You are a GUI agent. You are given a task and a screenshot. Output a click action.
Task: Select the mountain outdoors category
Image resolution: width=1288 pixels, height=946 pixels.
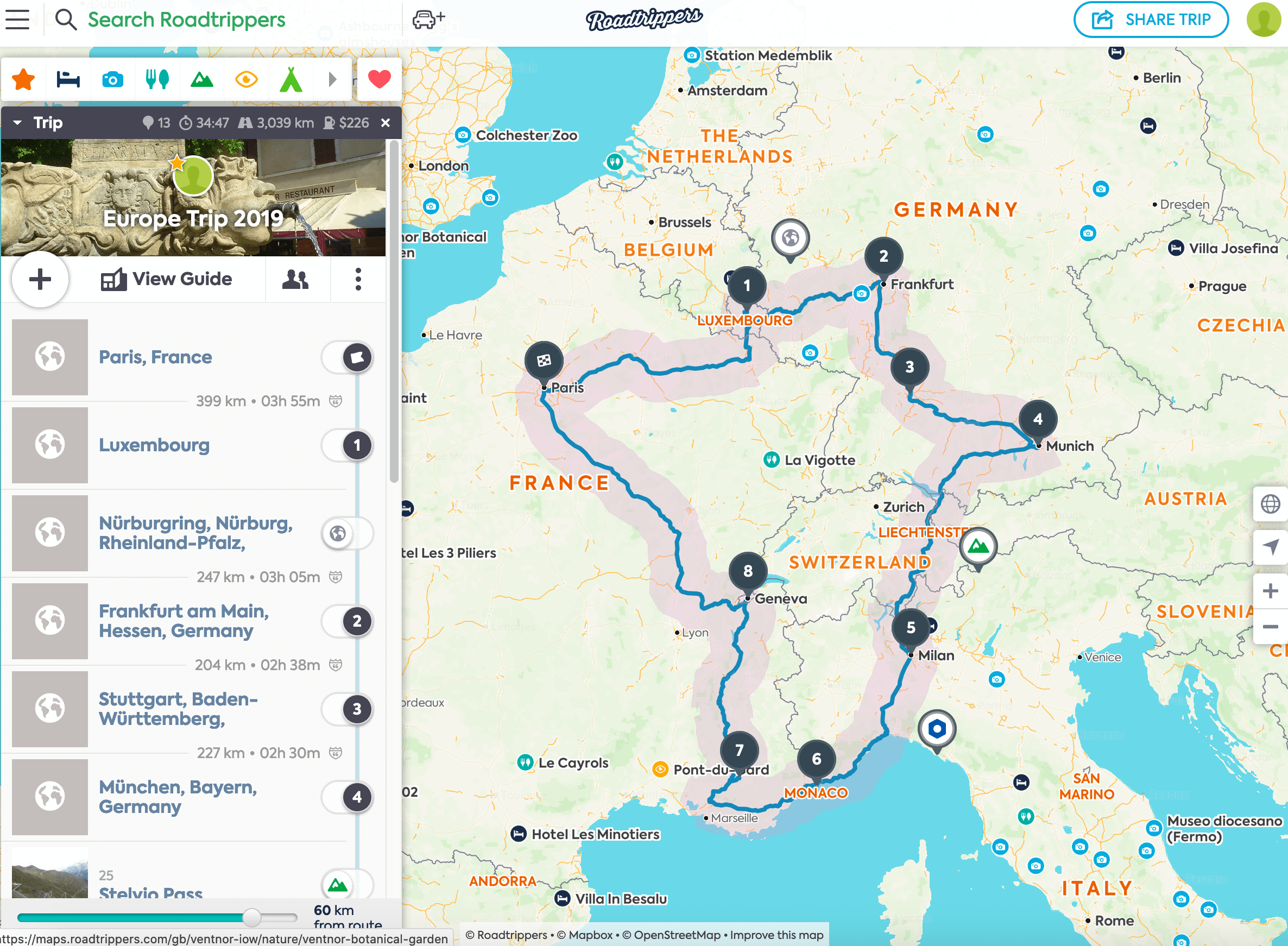(201, 79)
